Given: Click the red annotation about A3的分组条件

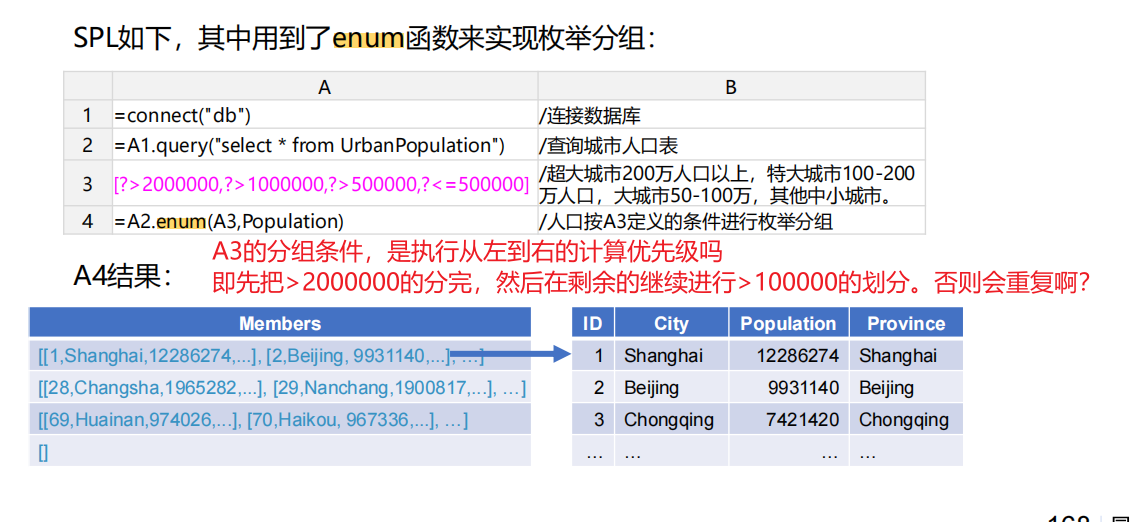Looking at the screenshot, I should click(467, 252).
